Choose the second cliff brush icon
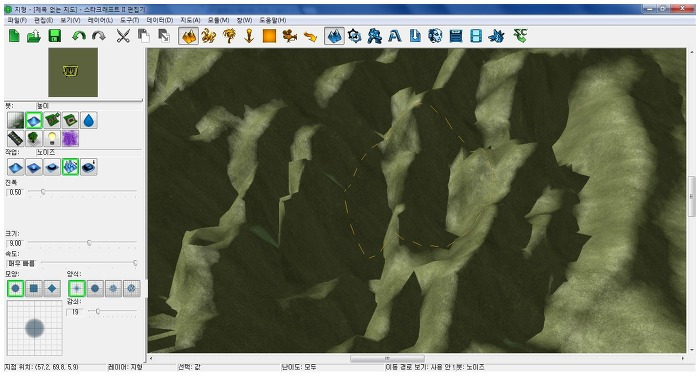Screen dimensions: 700x376 pos(71,120)
